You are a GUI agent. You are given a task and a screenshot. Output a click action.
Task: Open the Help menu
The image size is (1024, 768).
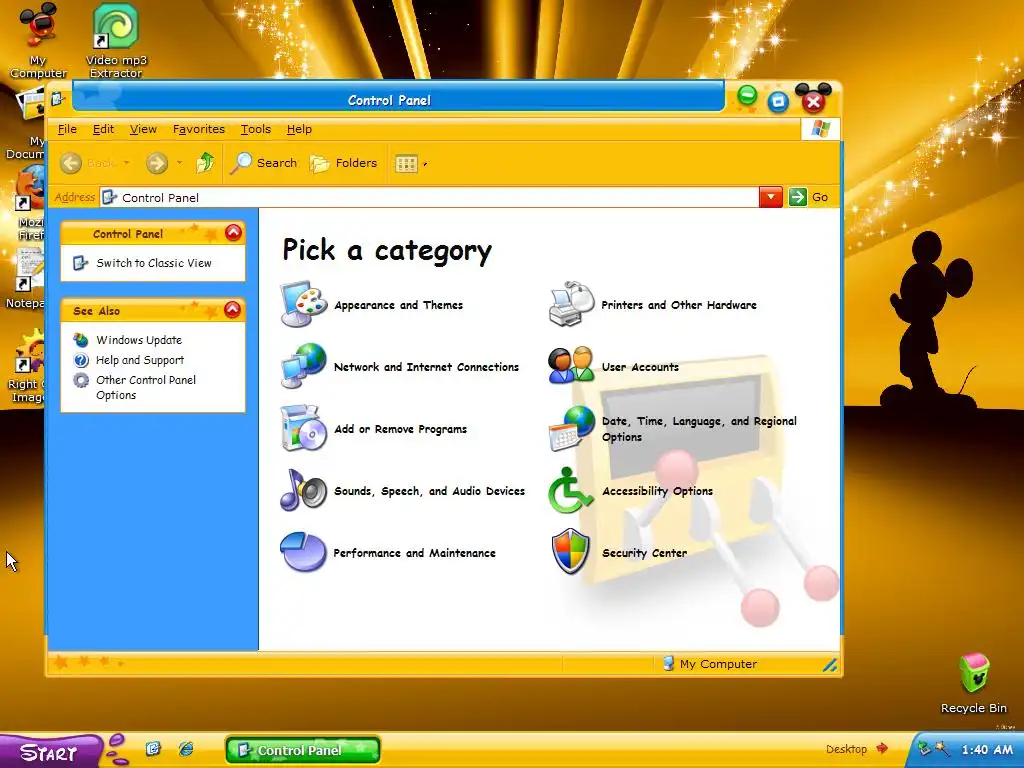pos(299,129)
